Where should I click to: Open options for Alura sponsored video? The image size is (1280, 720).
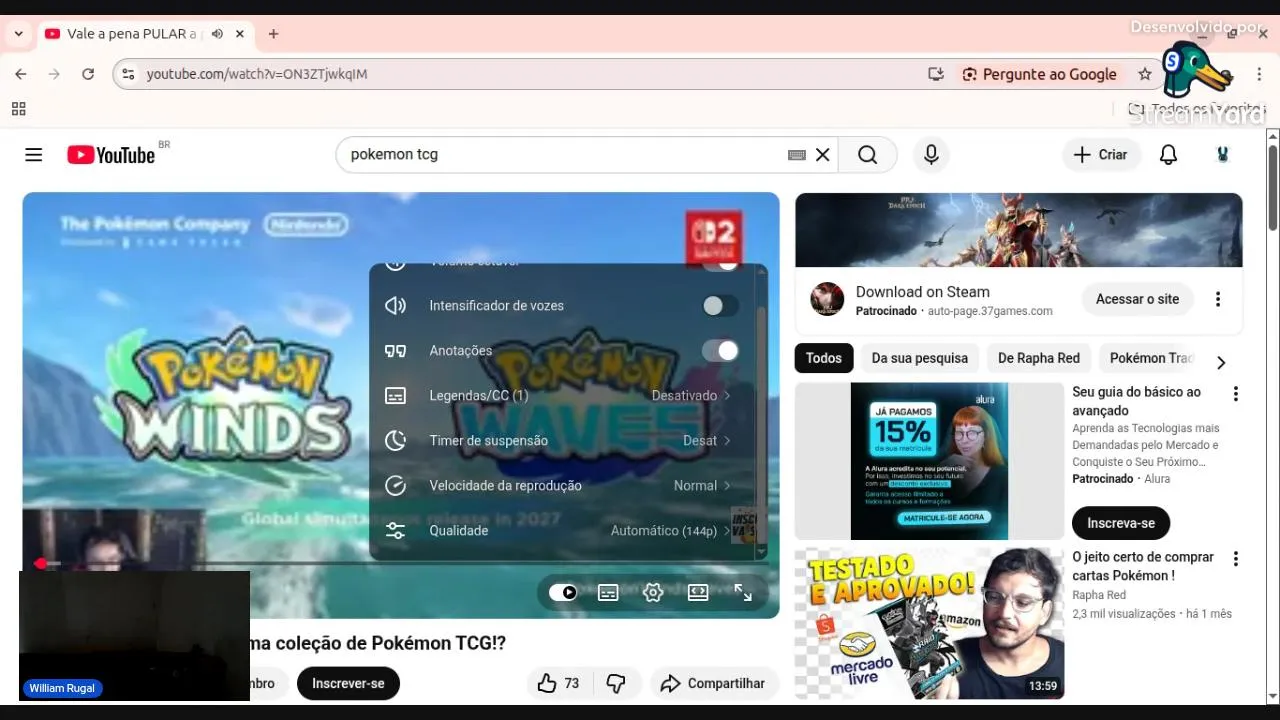pos(1235,394)
